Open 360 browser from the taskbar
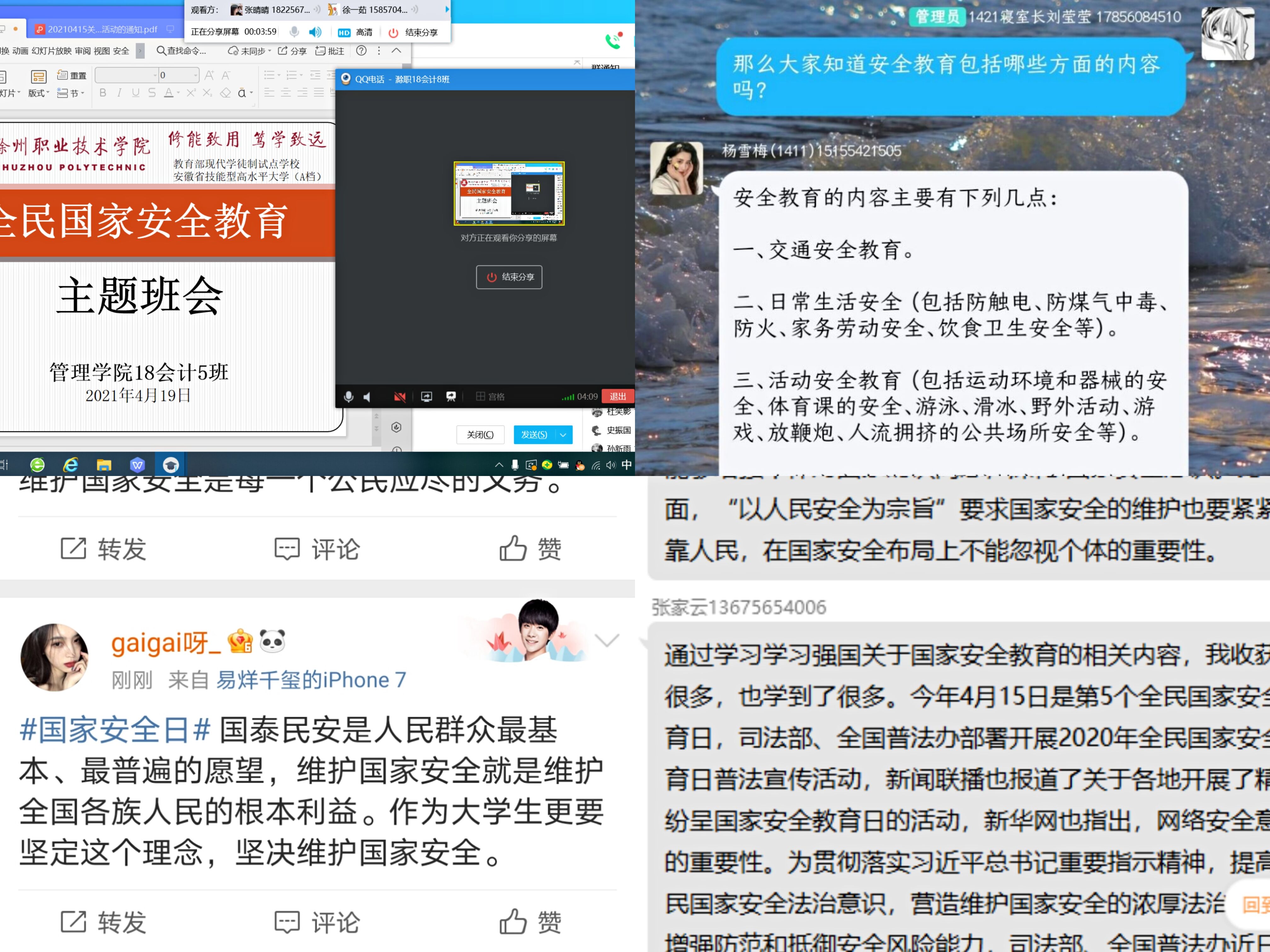1270x952 pixels. pos(37,465)
